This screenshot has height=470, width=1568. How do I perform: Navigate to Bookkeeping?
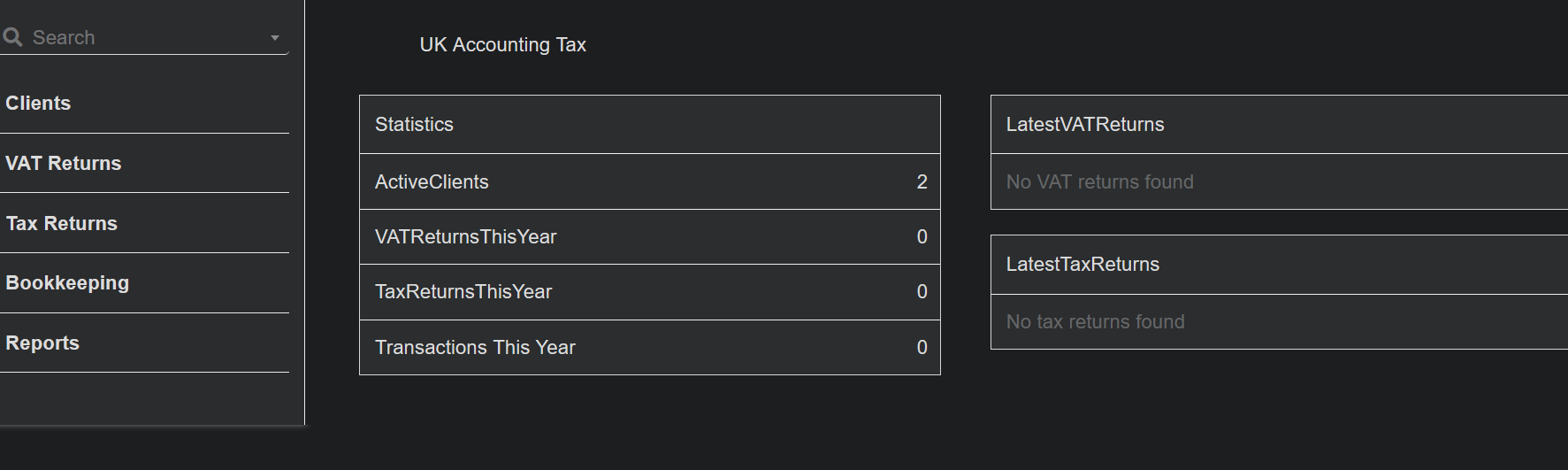[x=67, y=283]
